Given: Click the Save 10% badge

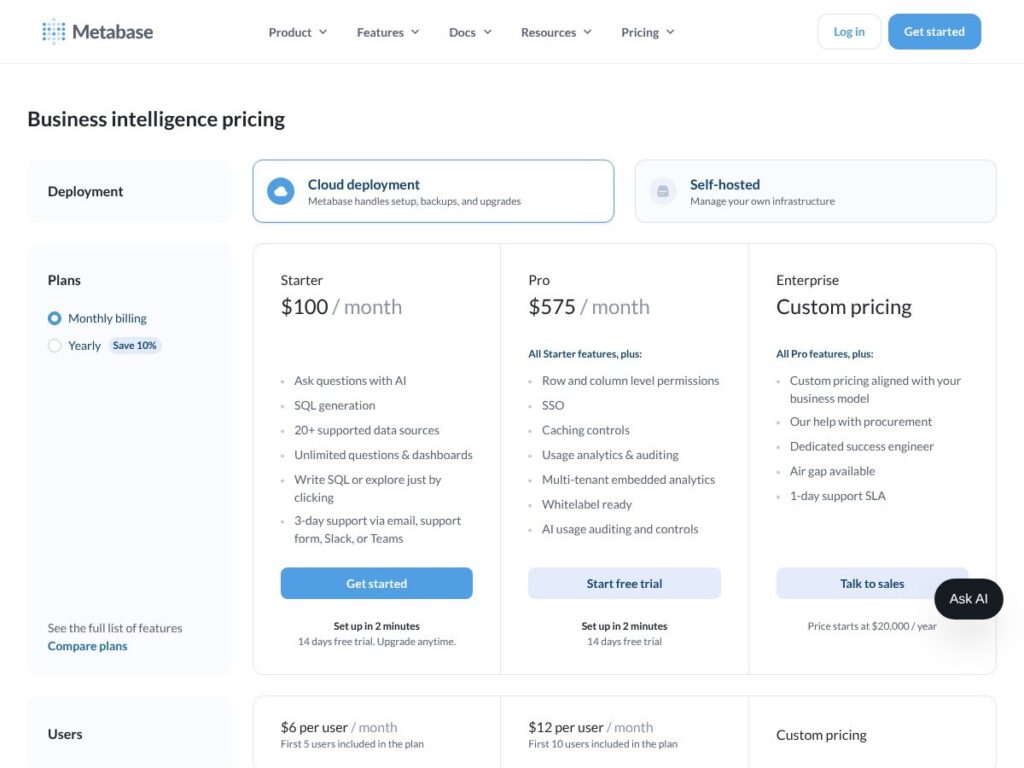Looking at the screenshot, I should 135,345.
